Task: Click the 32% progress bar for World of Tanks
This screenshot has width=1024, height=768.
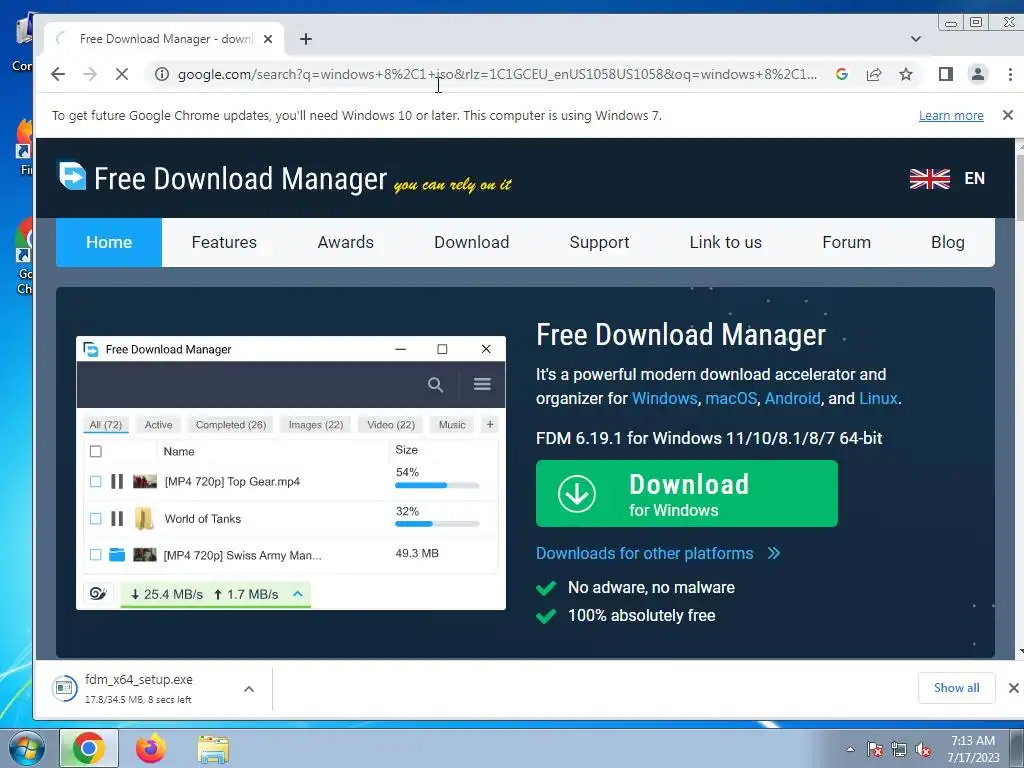Action: click(437, 524)
